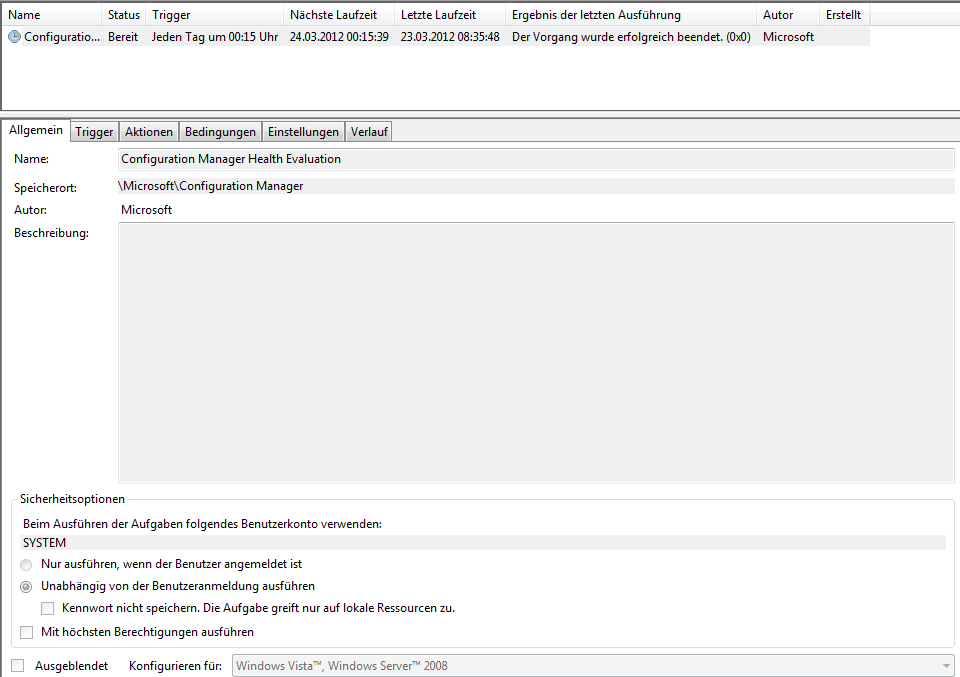This screenshot has height=677, width=960.
Task: Enable 'Mit höchsten Berechtigungen ausführen'
Action: (x=26, y=632)
